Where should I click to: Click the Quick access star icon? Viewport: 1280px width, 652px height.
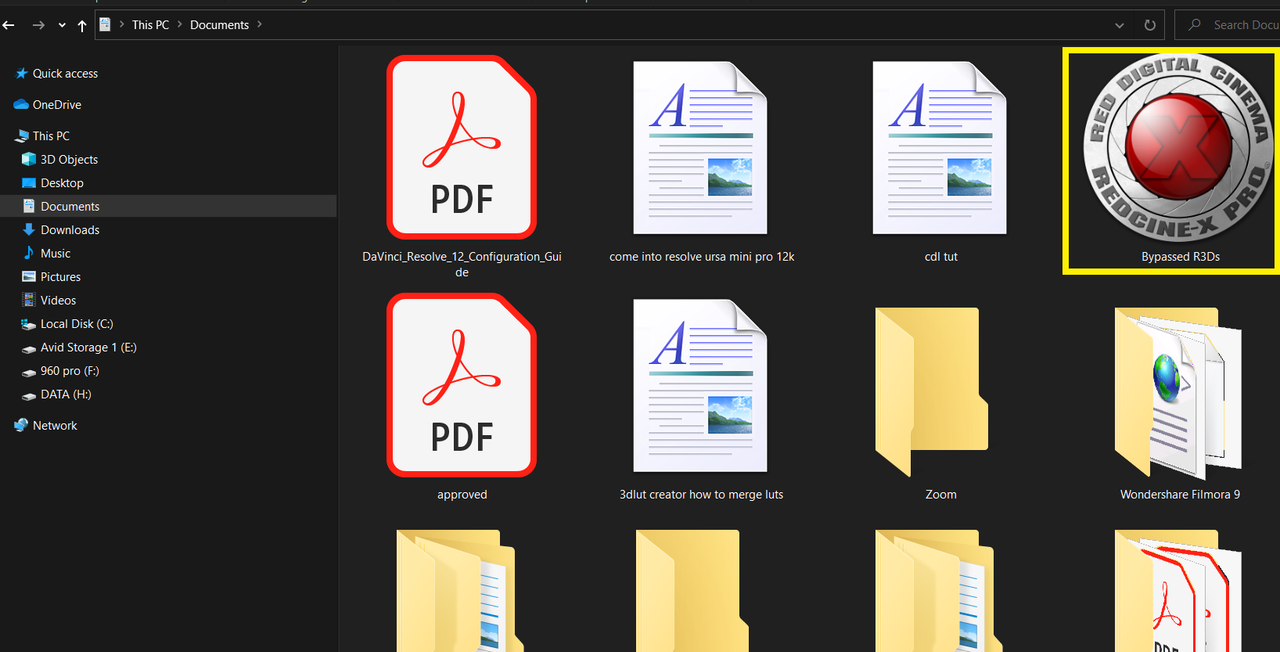click(21, 74)
